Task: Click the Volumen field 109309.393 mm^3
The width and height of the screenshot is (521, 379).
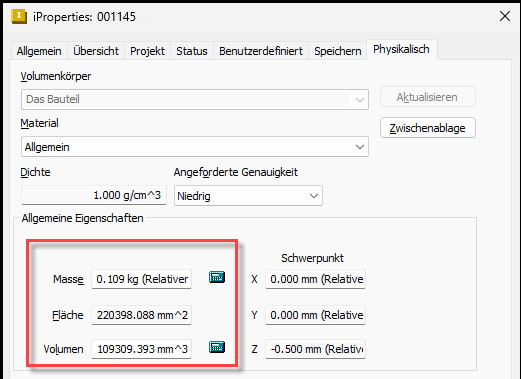Action: point(142,349)
